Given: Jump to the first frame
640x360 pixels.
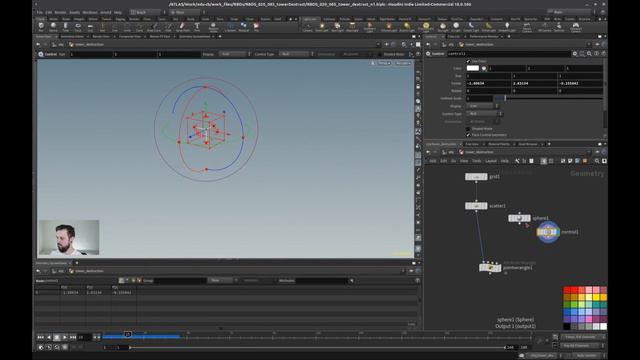Looking at the screenshot, I should (x=40, y=337).
